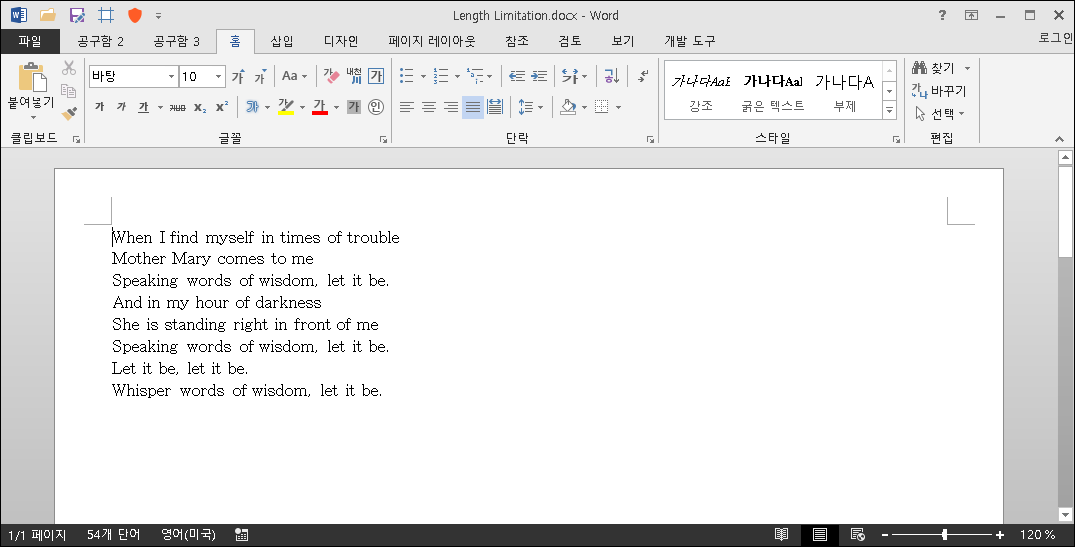Center align the text

(428, 107)
